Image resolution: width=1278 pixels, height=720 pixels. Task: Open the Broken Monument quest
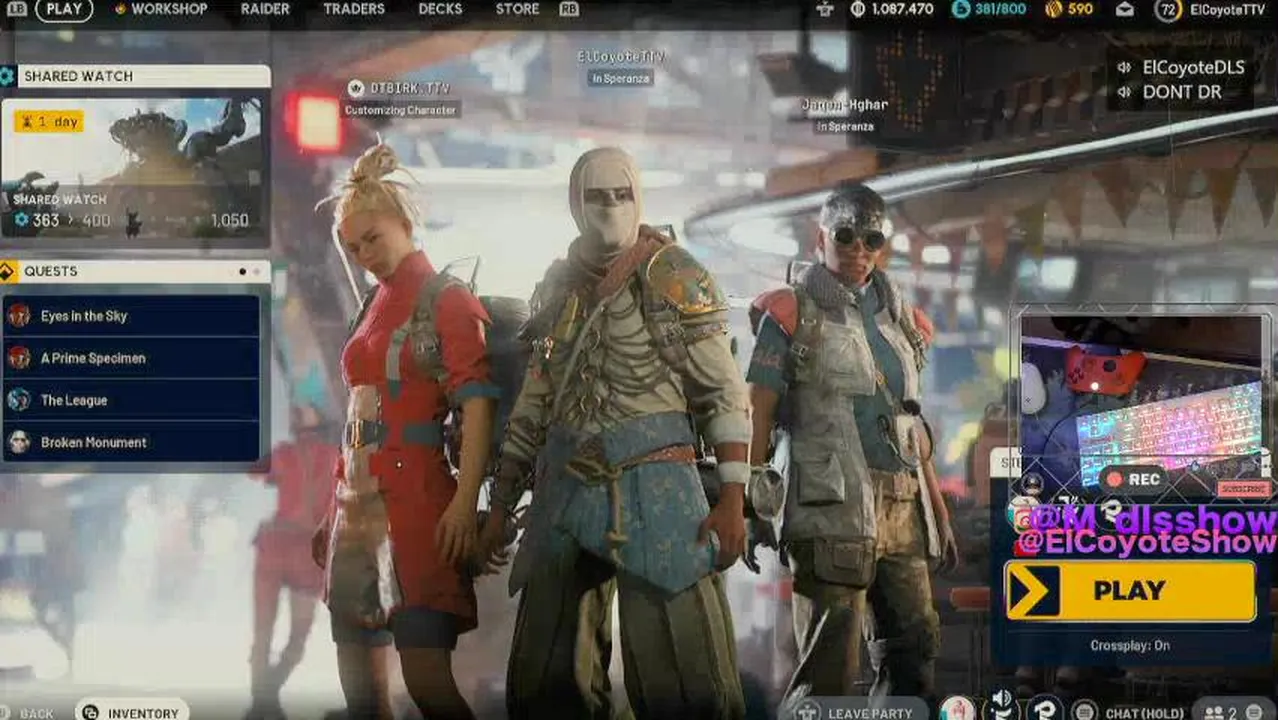[x=131, y=442]
